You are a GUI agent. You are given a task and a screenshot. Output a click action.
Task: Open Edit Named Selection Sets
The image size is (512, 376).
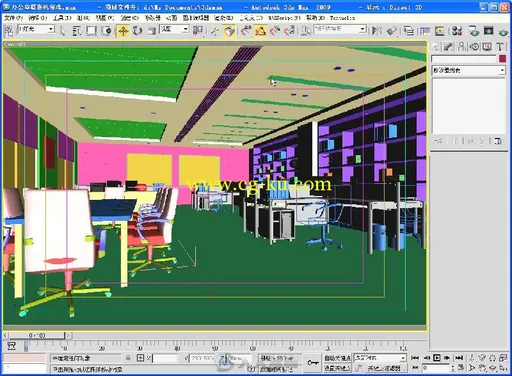305,31
